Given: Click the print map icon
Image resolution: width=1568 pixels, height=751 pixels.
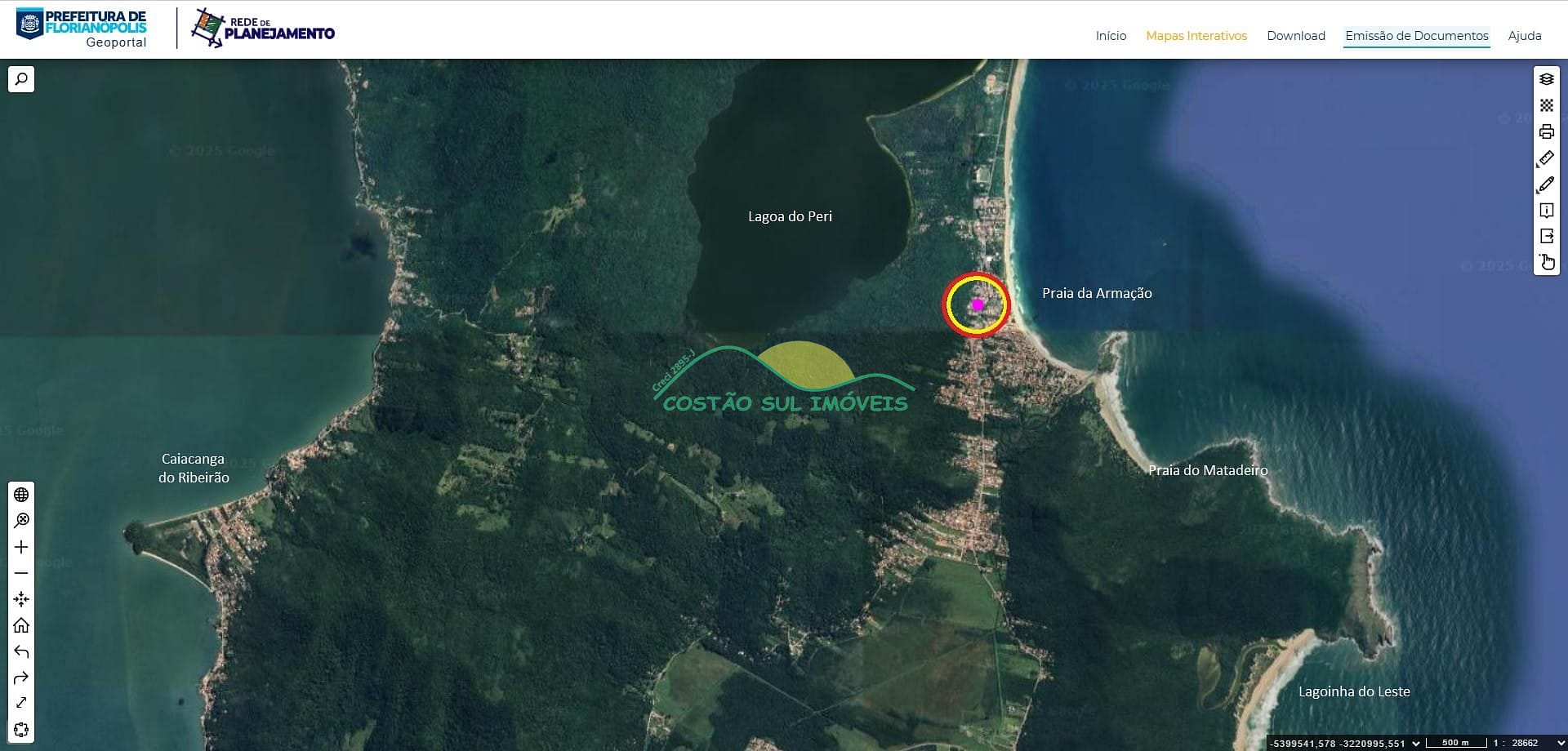Looking at the screenshot, I should point(1546,131).
